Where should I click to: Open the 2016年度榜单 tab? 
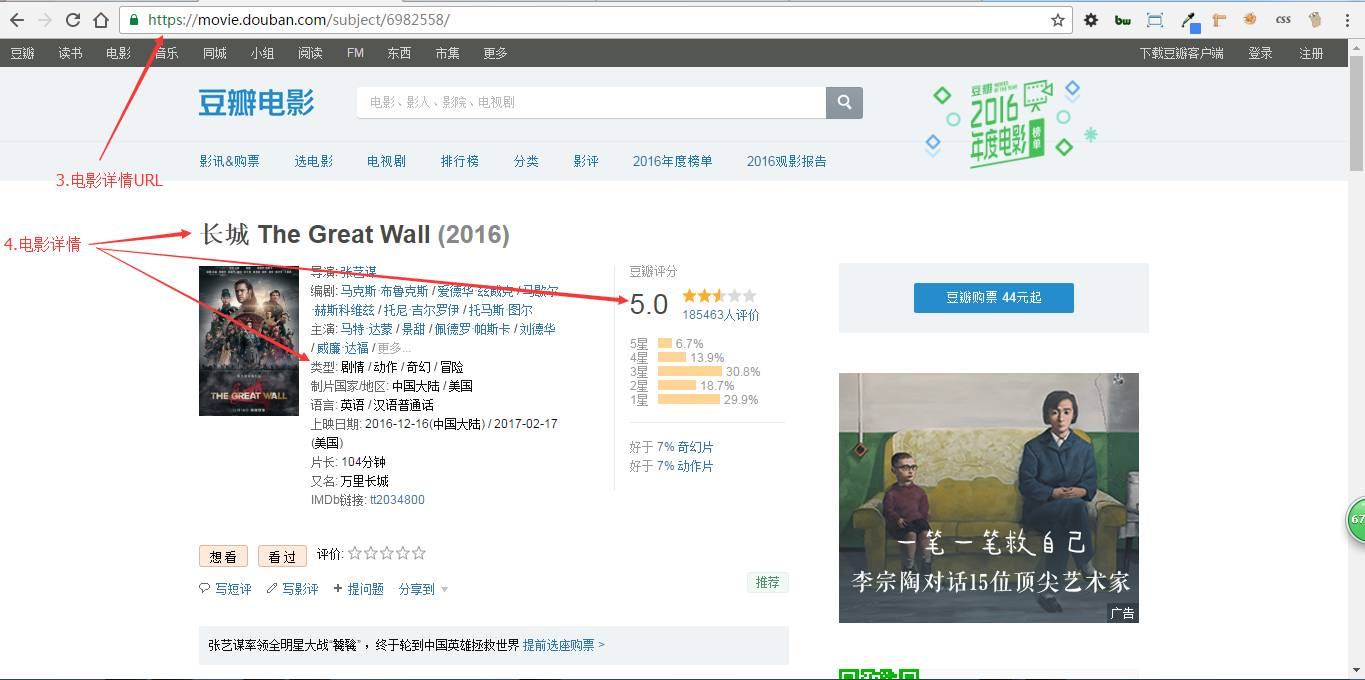(x=672, y=161)
